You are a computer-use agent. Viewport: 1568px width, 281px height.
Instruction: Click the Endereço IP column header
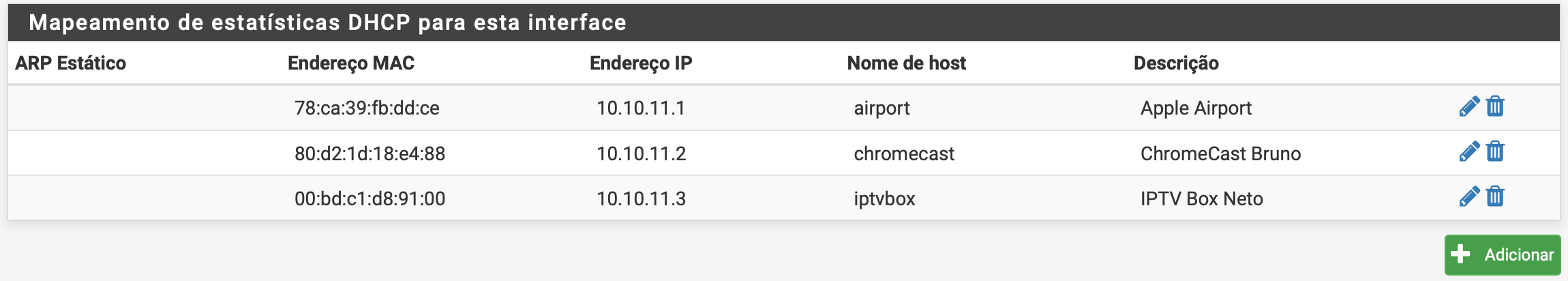pos(640,63)
